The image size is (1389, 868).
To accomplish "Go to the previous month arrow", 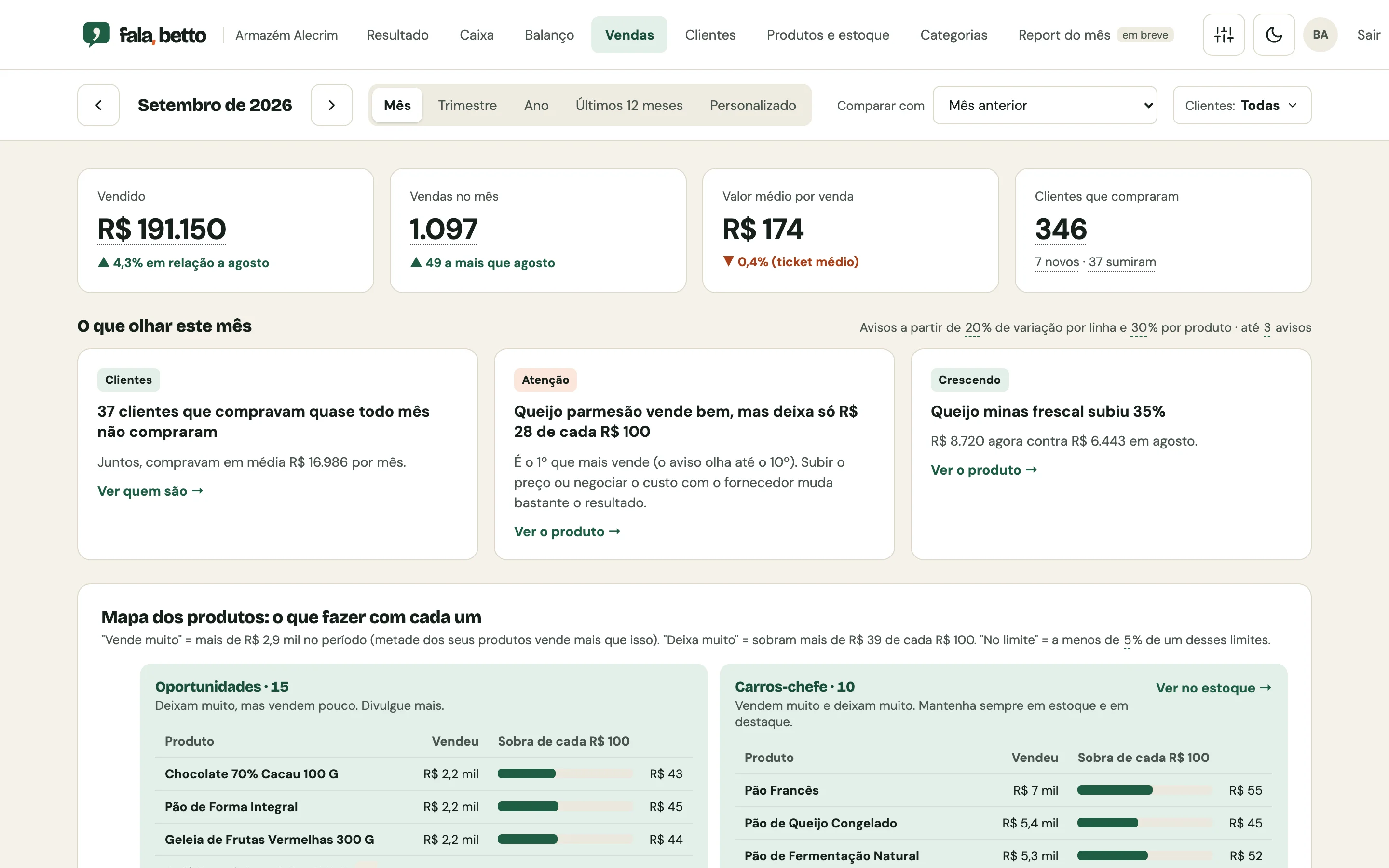I will [98, 105].
